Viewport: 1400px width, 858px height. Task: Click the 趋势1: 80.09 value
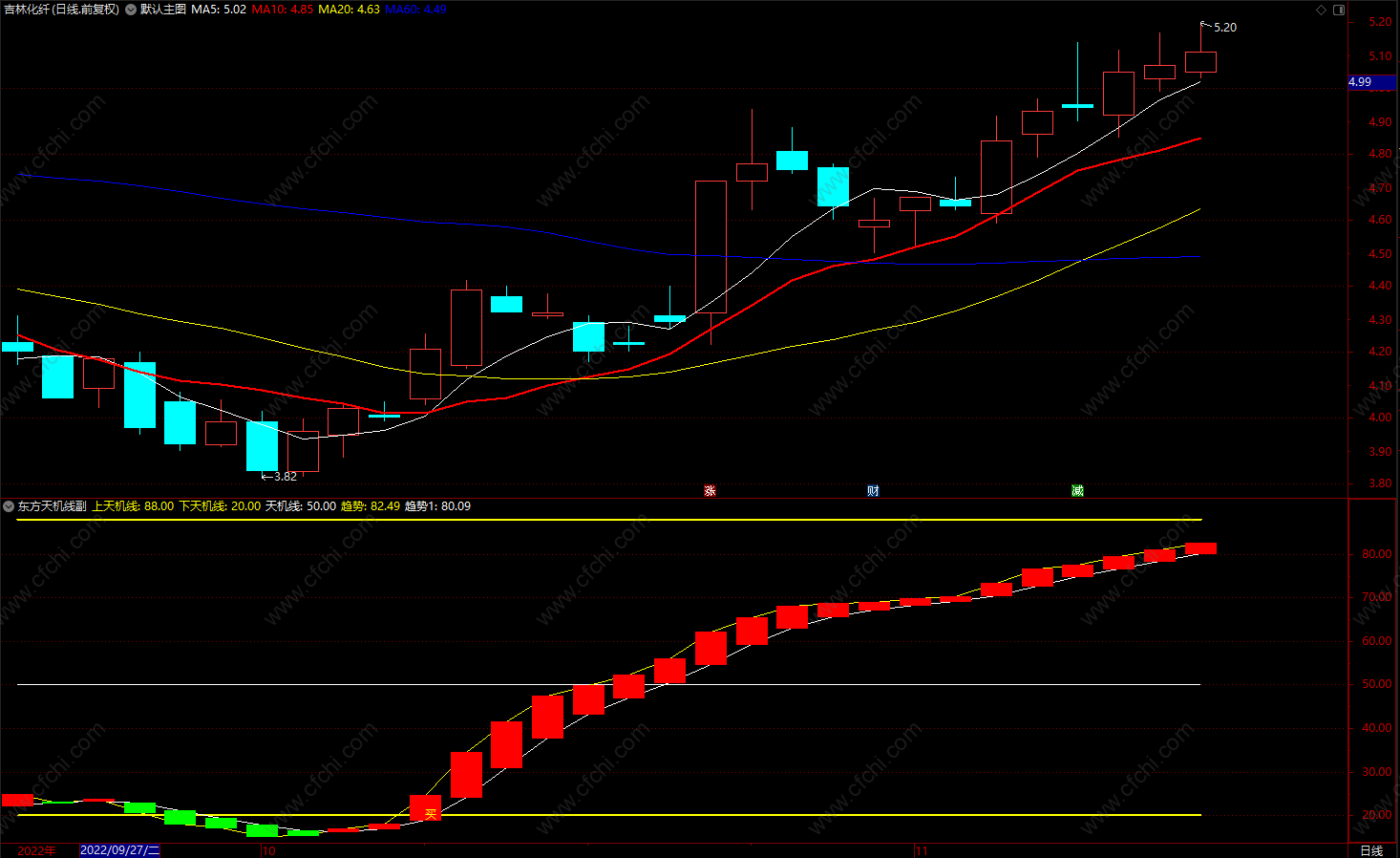click(x=437, y=506)
